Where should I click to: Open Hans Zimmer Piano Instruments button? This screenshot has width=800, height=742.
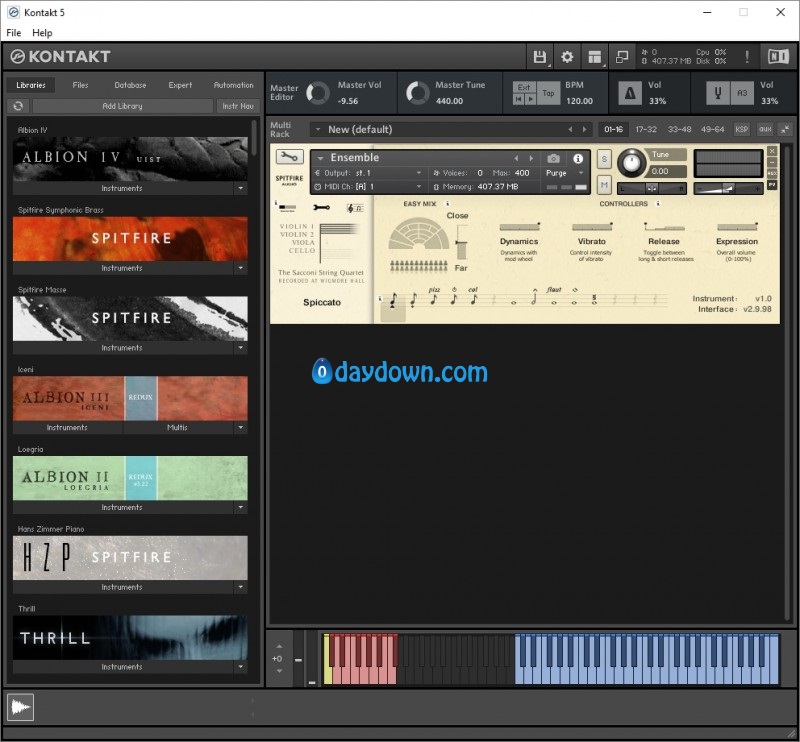(121, 587)
